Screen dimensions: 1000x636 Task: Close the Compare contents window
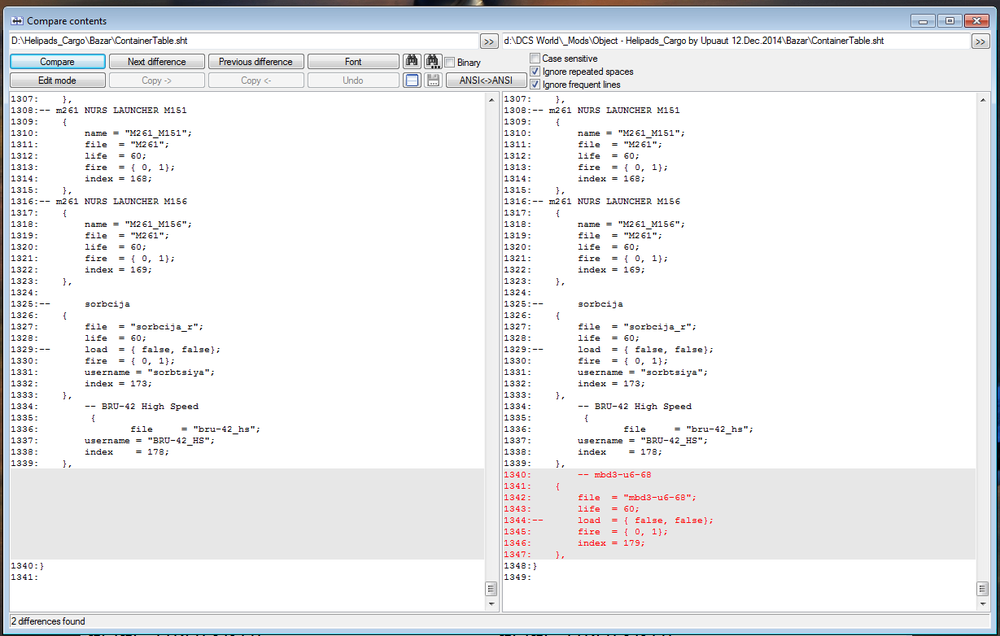coord(976,20)
